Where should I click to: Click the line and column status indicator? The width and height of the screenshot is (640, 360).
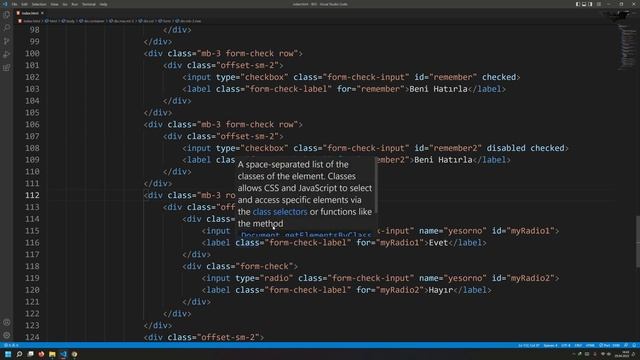pos(529,345)
